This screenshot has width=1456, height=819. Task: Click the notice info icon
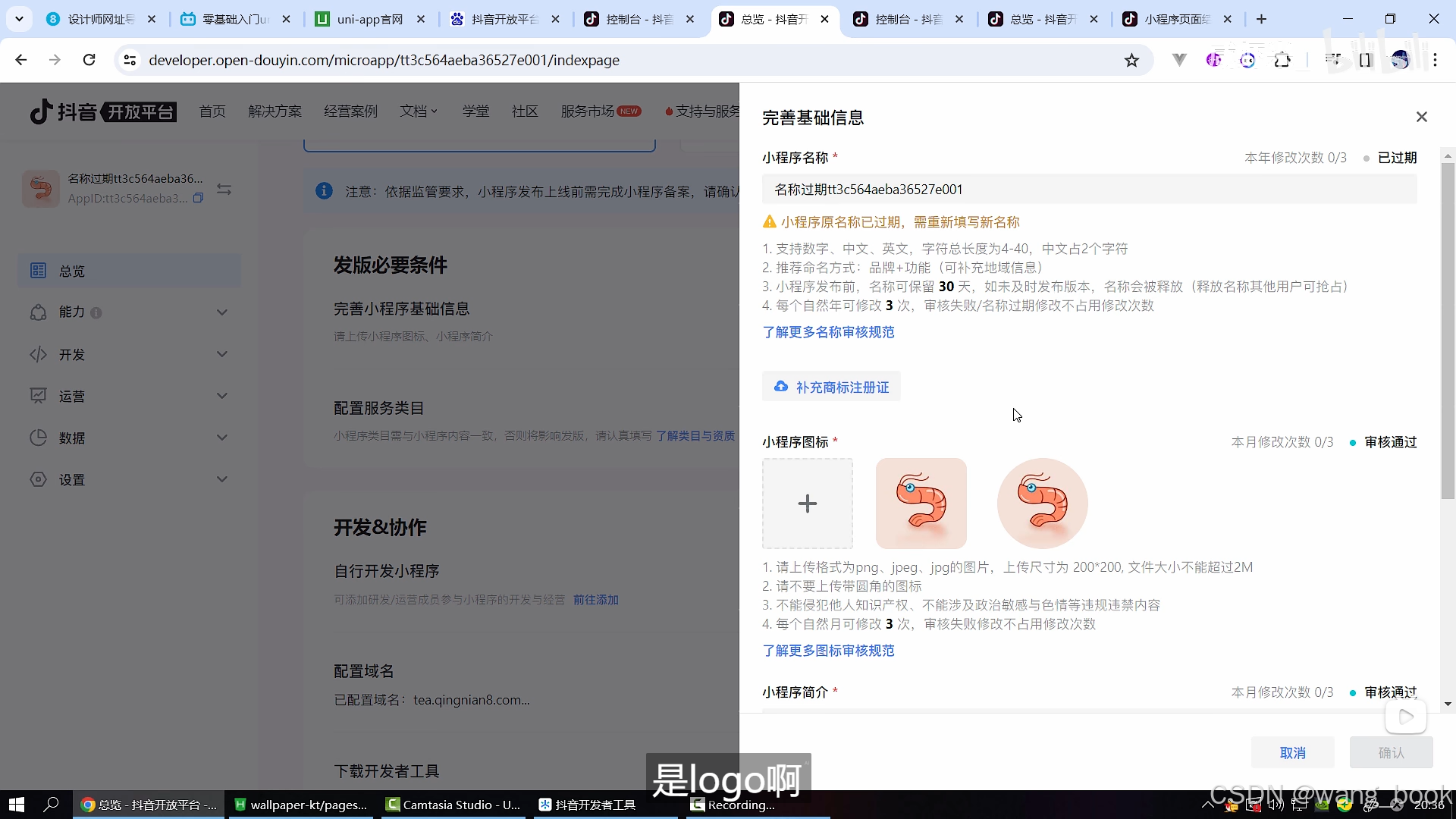tap(324, 191)
